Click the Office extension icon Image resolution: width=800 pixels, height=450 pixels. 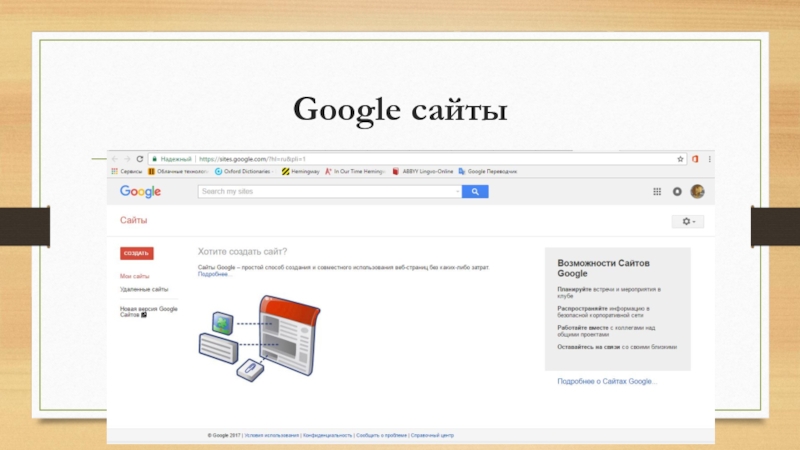(695, 159)
